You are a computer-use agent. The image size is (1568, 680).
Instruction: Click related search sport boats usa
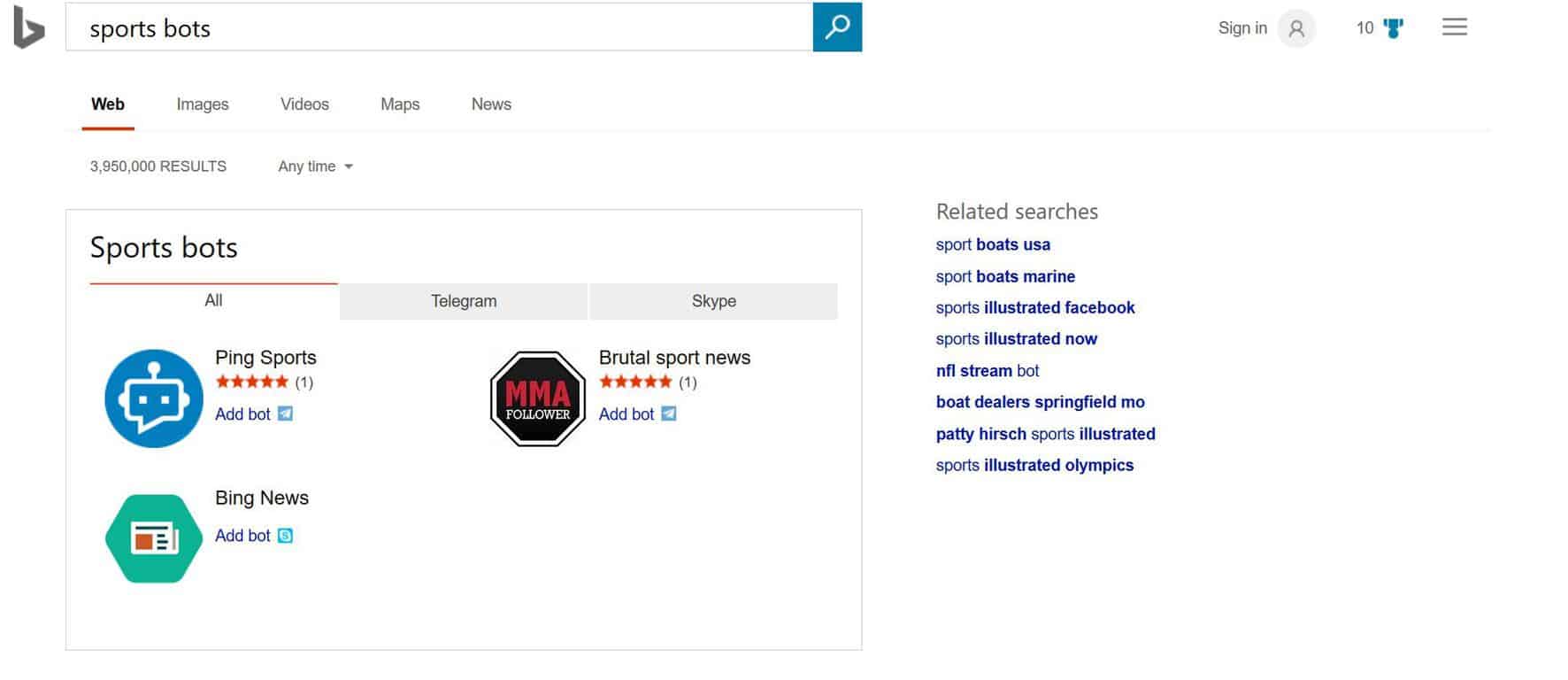993,244
